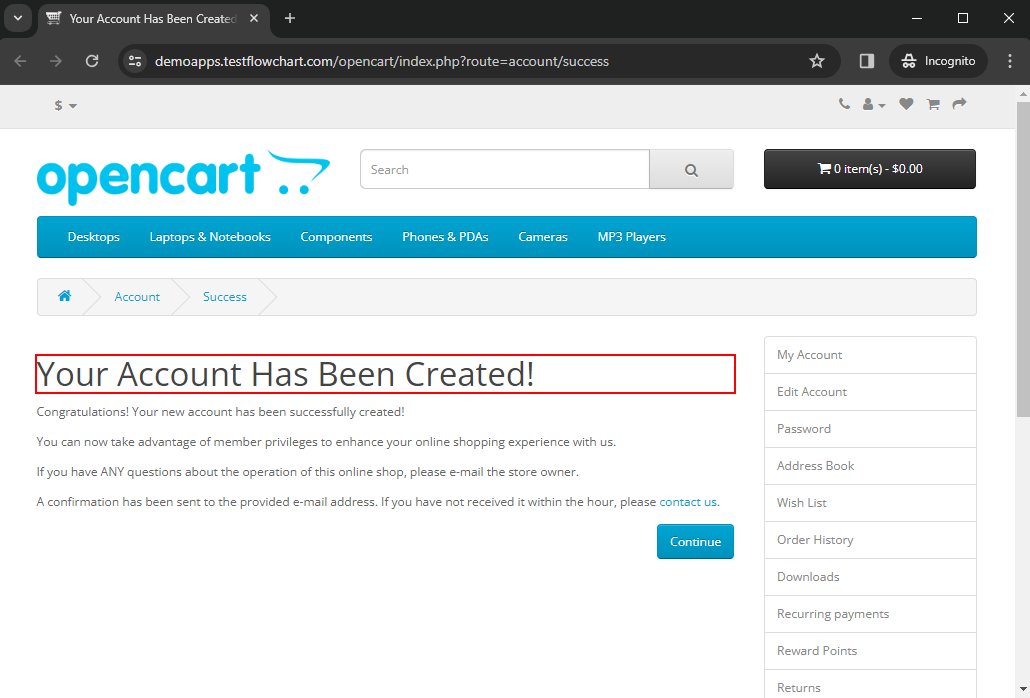Open the wish list heart icon
1030x698 pixels.
pos(906,104)
